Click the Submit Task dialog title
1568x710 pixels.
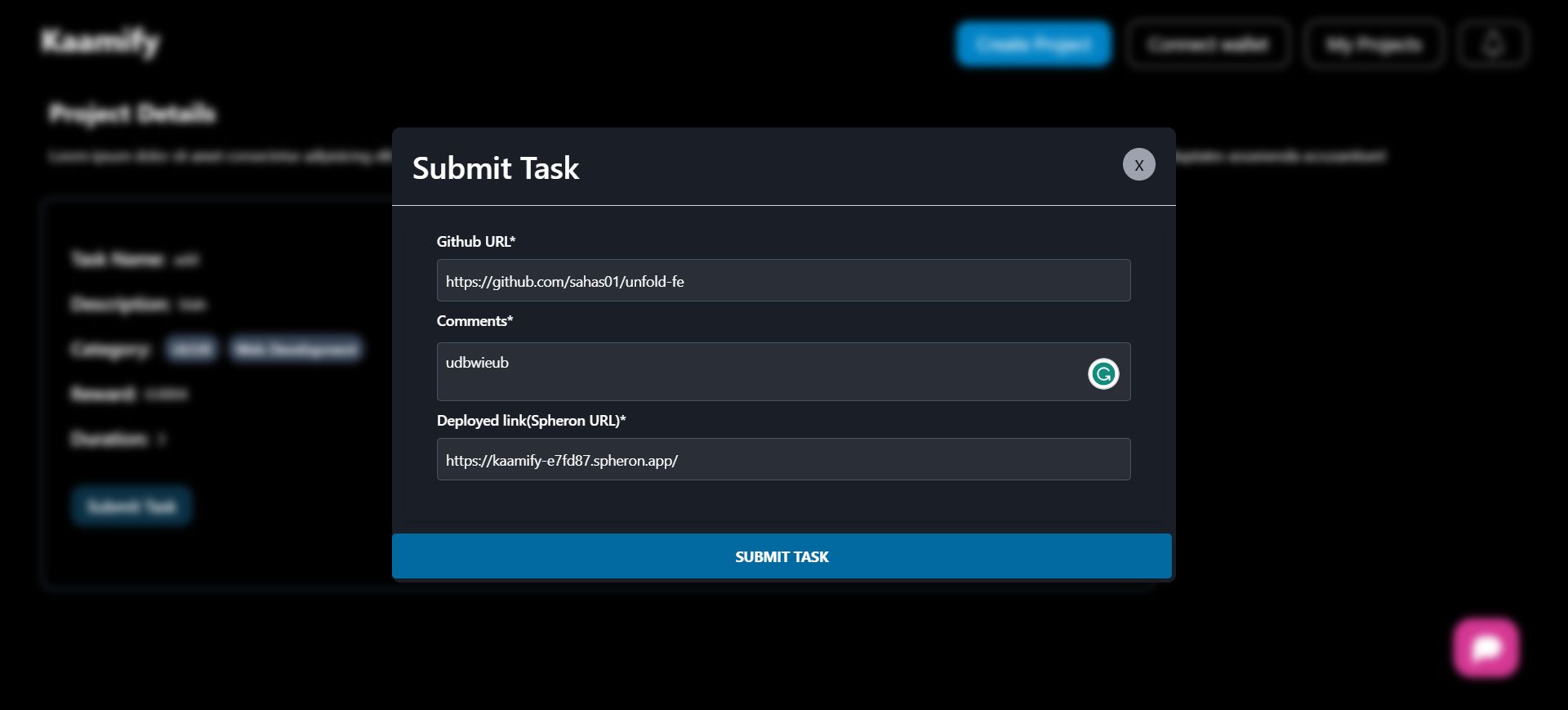tap(496, 168)
